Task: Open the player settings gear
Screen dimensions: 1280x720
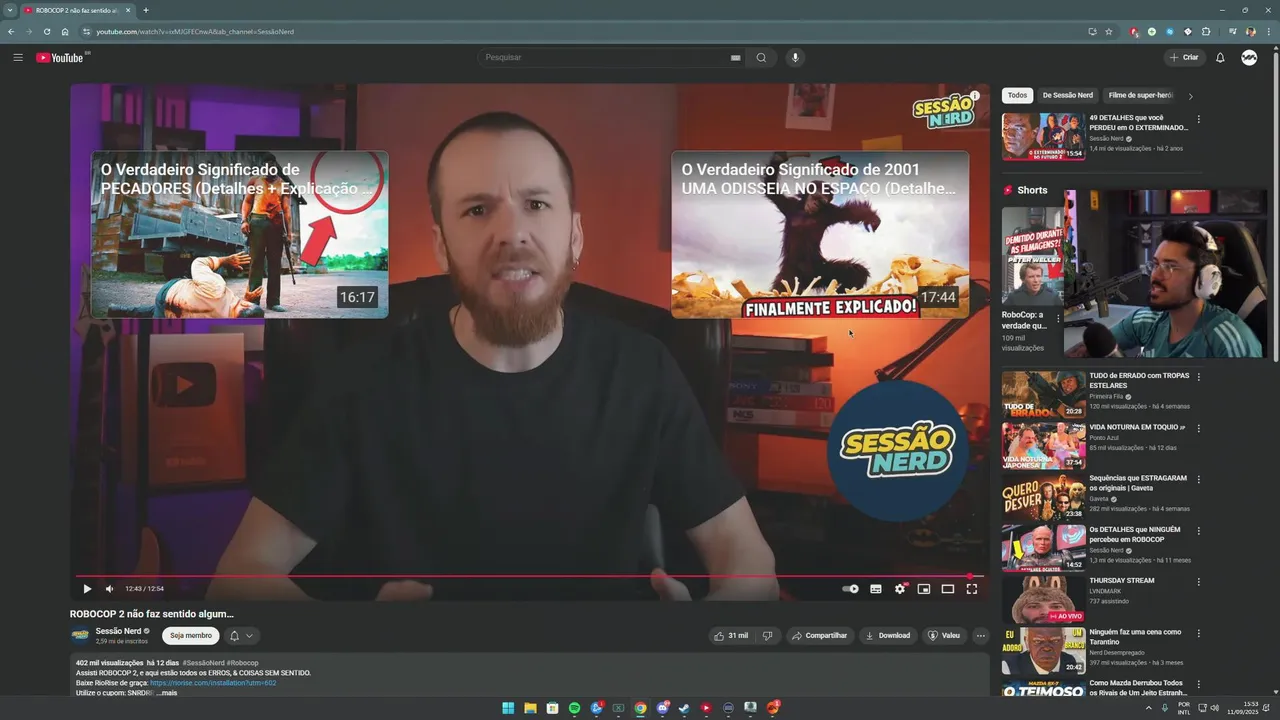Action: 900,589
